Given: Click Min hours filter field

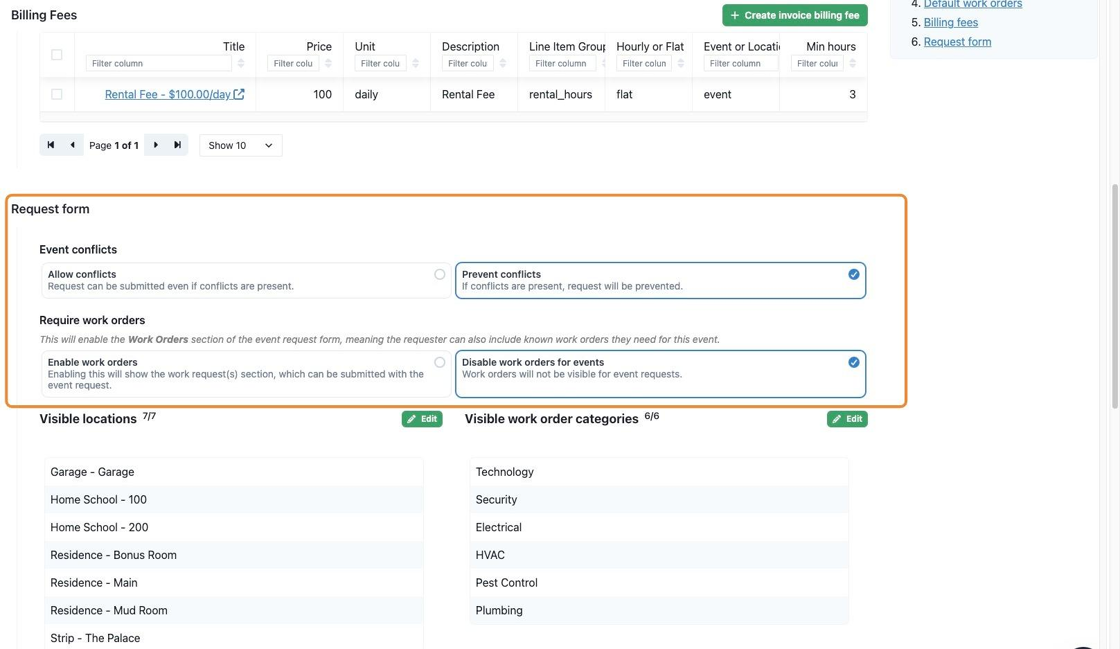Looking at the screenshot, I should click(x=817, y=64).
